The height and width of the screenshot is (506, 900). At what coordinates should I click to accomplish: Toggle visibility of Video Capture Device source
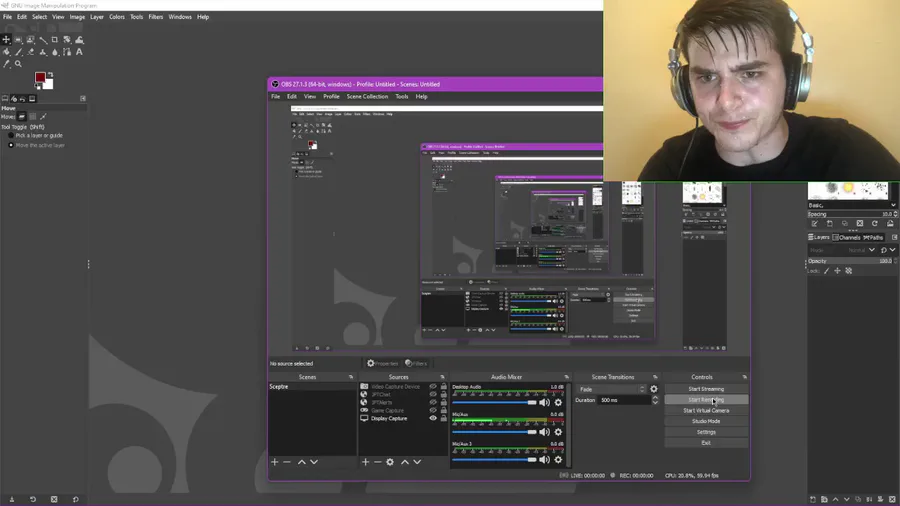(x=433, y=387)
